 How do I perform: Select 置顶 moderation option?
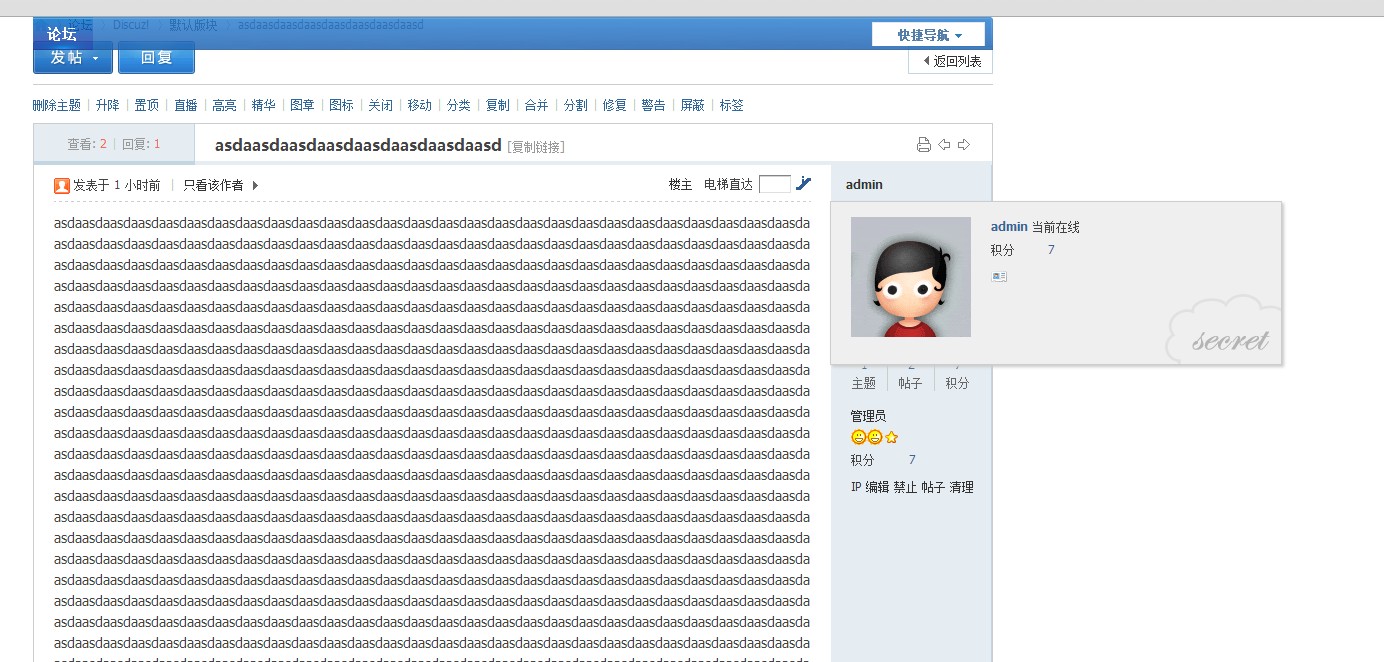(x=146, y=105)
